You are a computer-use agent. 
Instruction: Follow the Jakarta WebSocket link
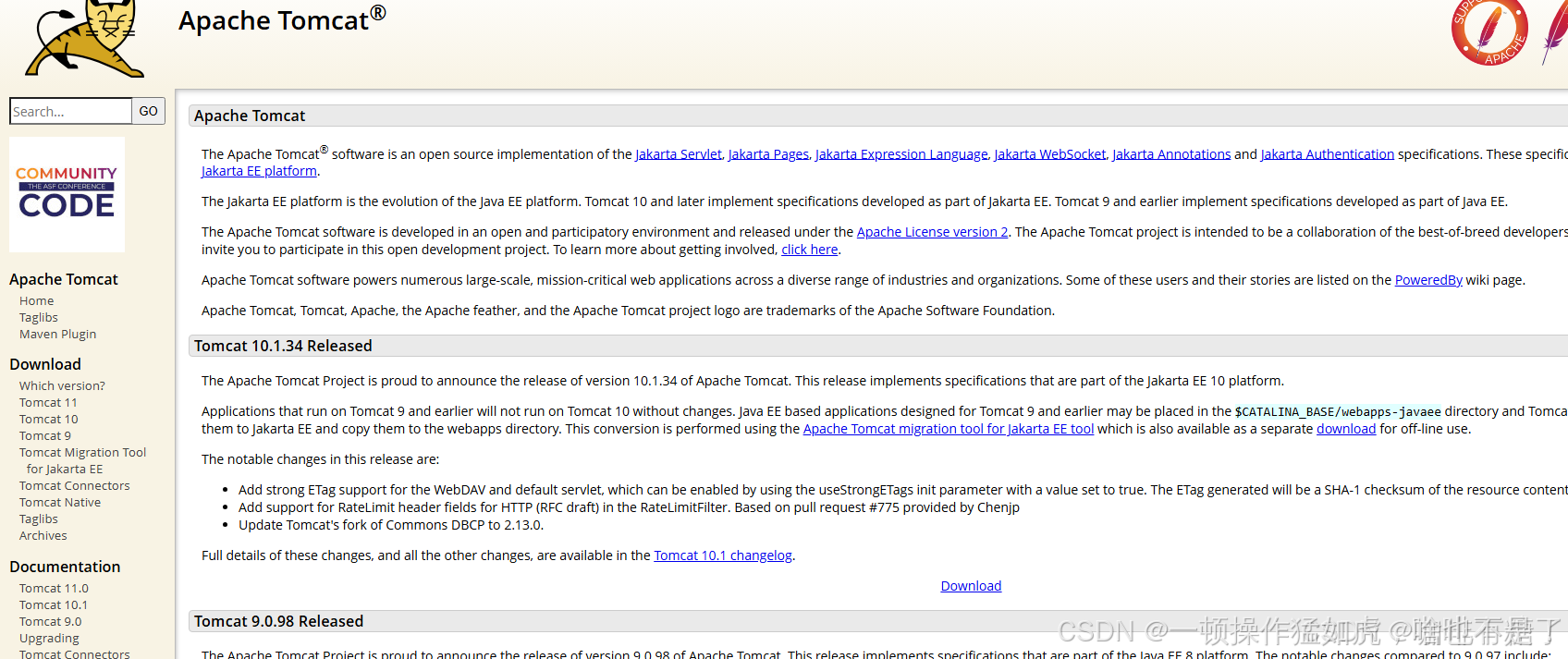pos(1050,154)
